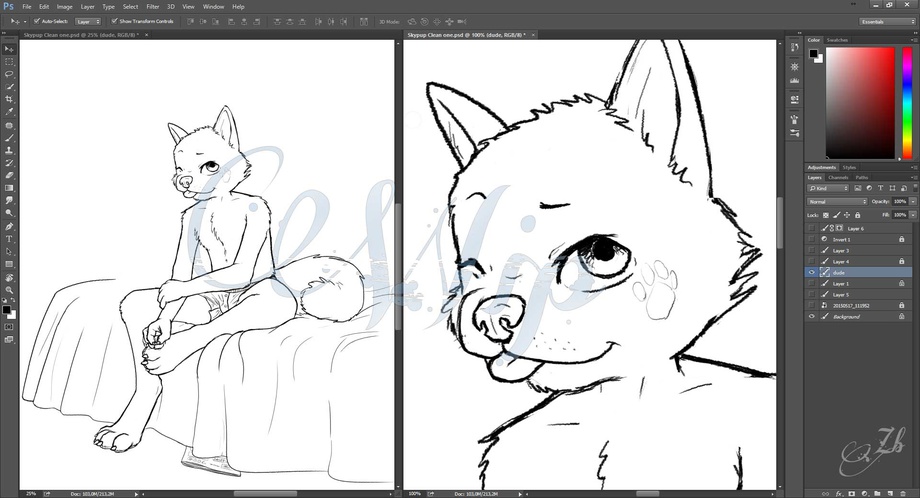Select the Rectangular Marquee tool
The width and height of the screenshot is (920, 498).
tap(9, 61)
